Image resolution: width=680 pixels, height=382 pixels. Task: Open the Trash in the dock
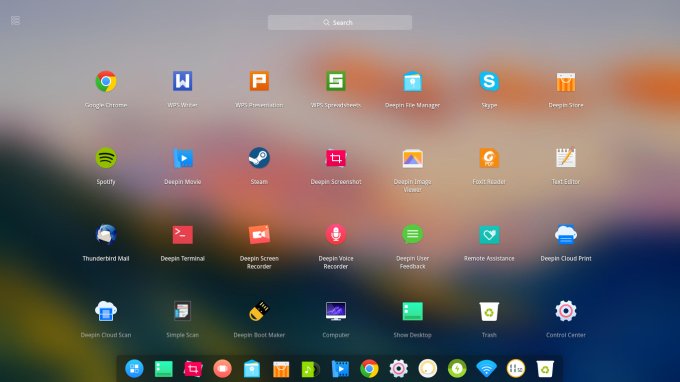click(x=545, y=369)
